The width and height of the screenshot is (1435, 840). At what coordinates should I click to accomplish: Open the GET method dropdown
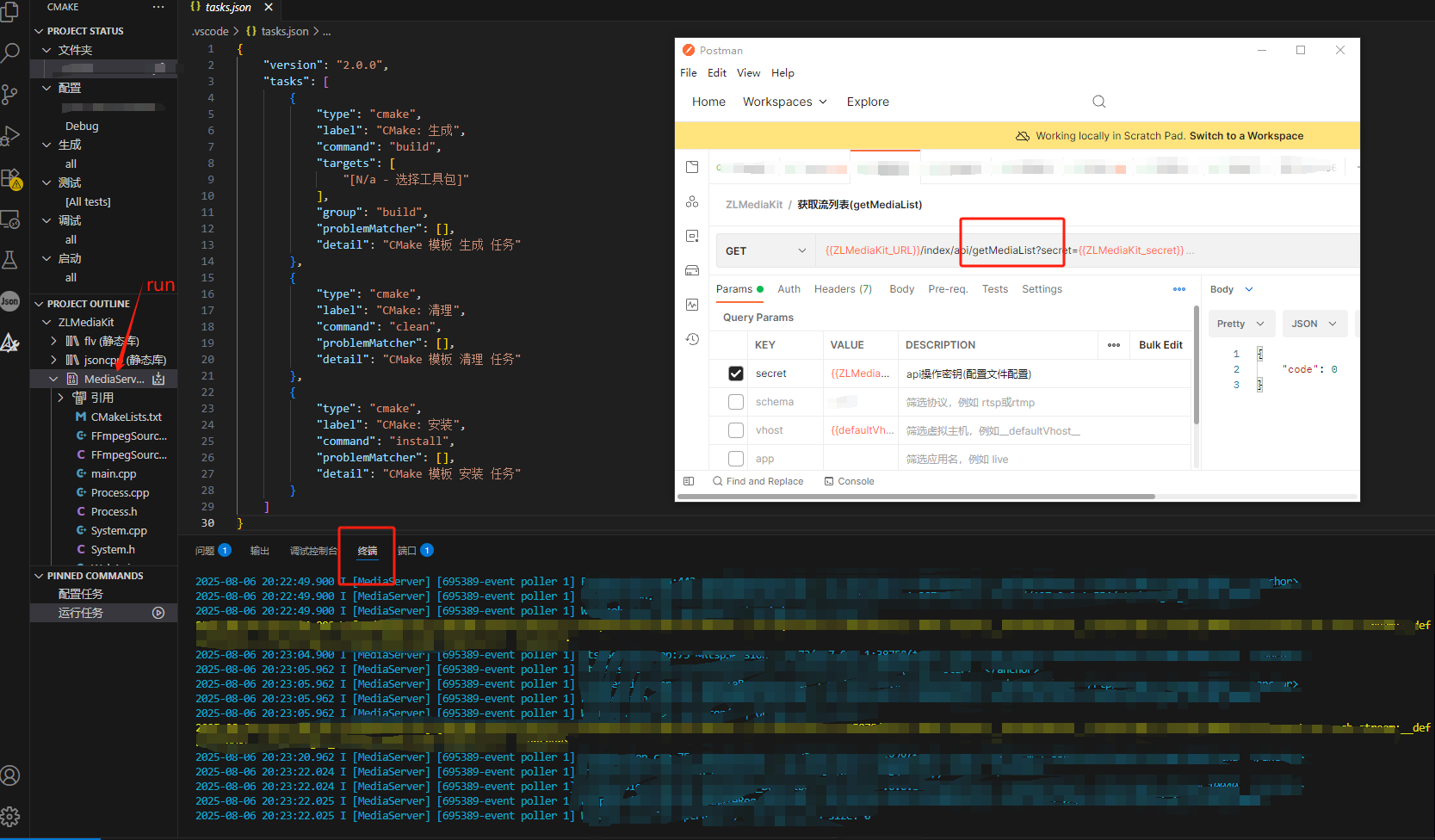coord(766,250)
